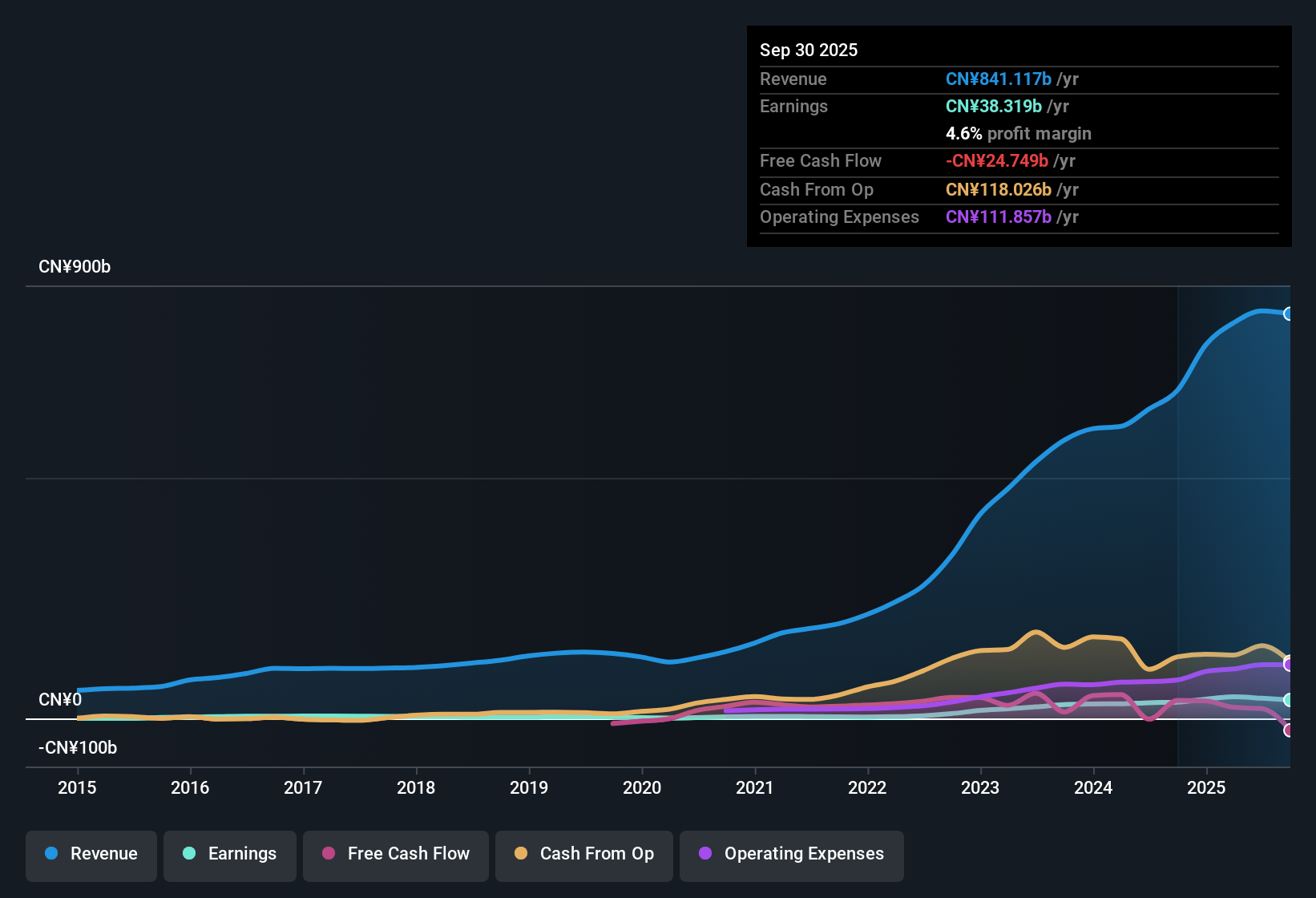Click the Operating Expenses endpoint marker
Screen dimensions: 1316x898
[x=1289, y=664]
